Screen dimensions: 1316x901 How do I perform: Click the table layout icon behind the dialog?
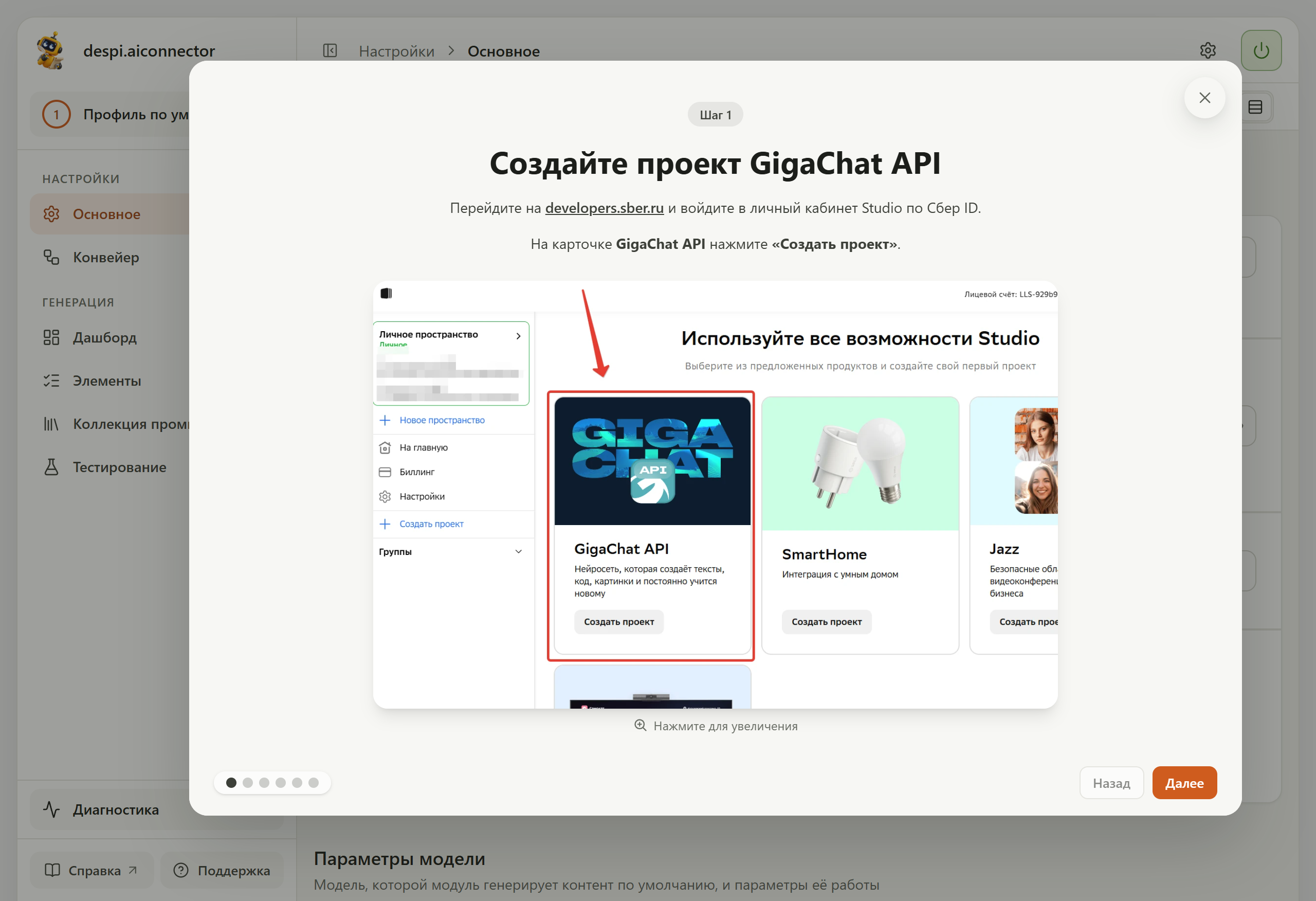[x=1255, y=107]
